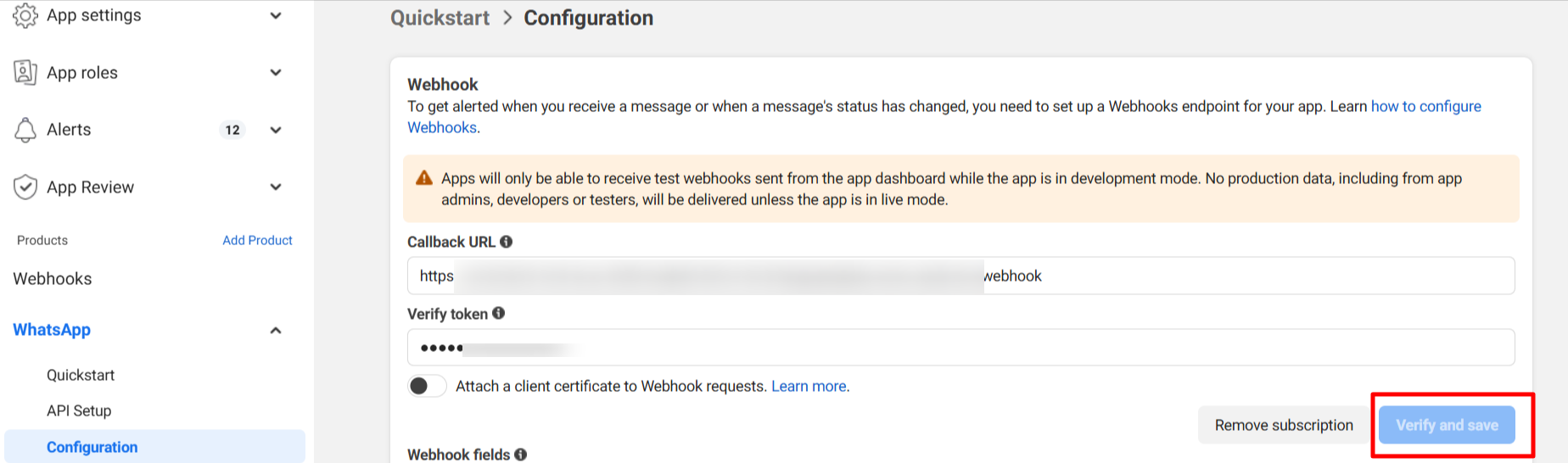Image resolution: width=1568 pixels, height=463 pixels.
Task: Collapse the WhatsApp section chevron
Action: point(276,331)
